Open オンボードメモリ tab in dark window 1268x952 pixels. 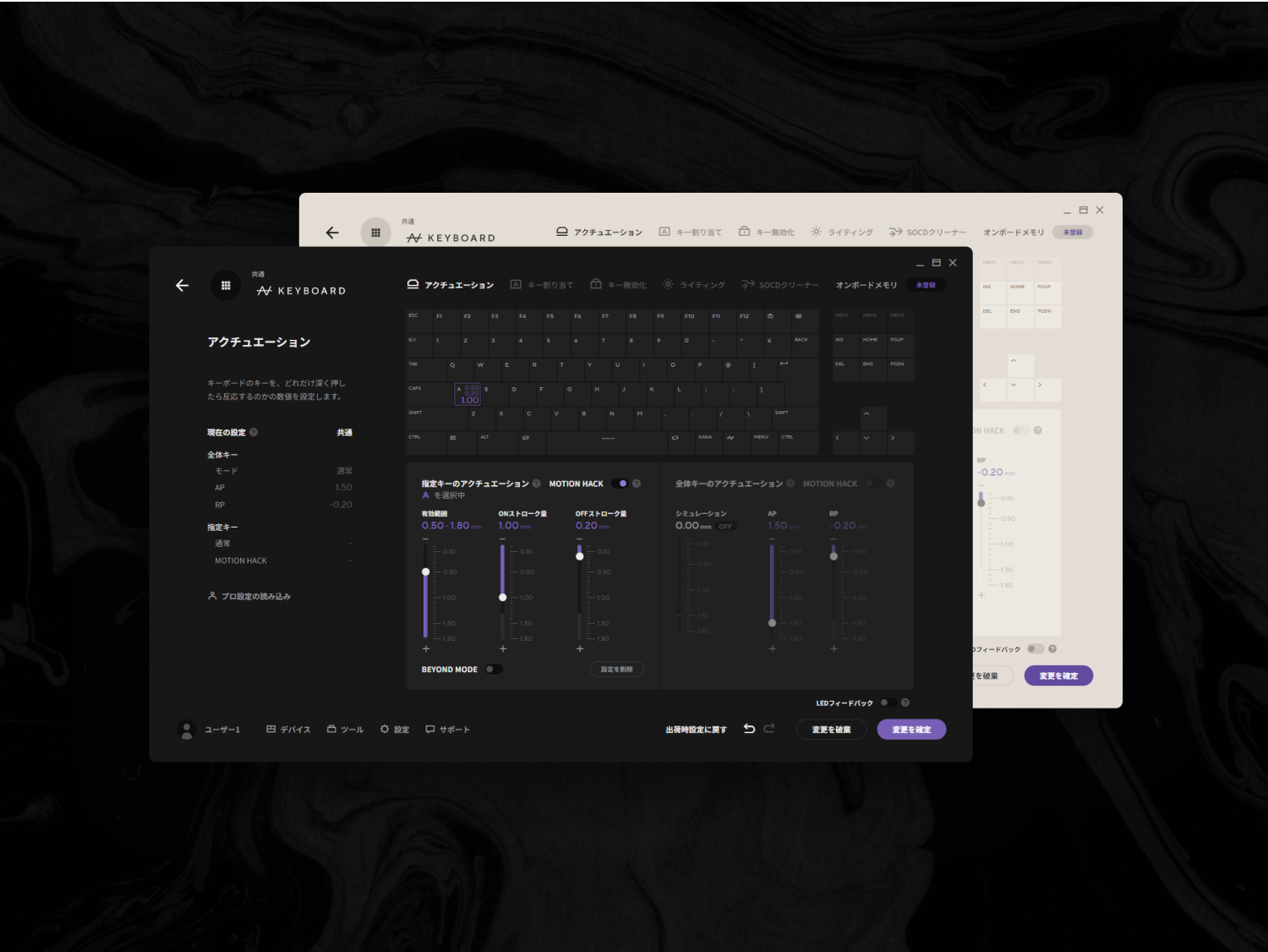click(866, 285)
